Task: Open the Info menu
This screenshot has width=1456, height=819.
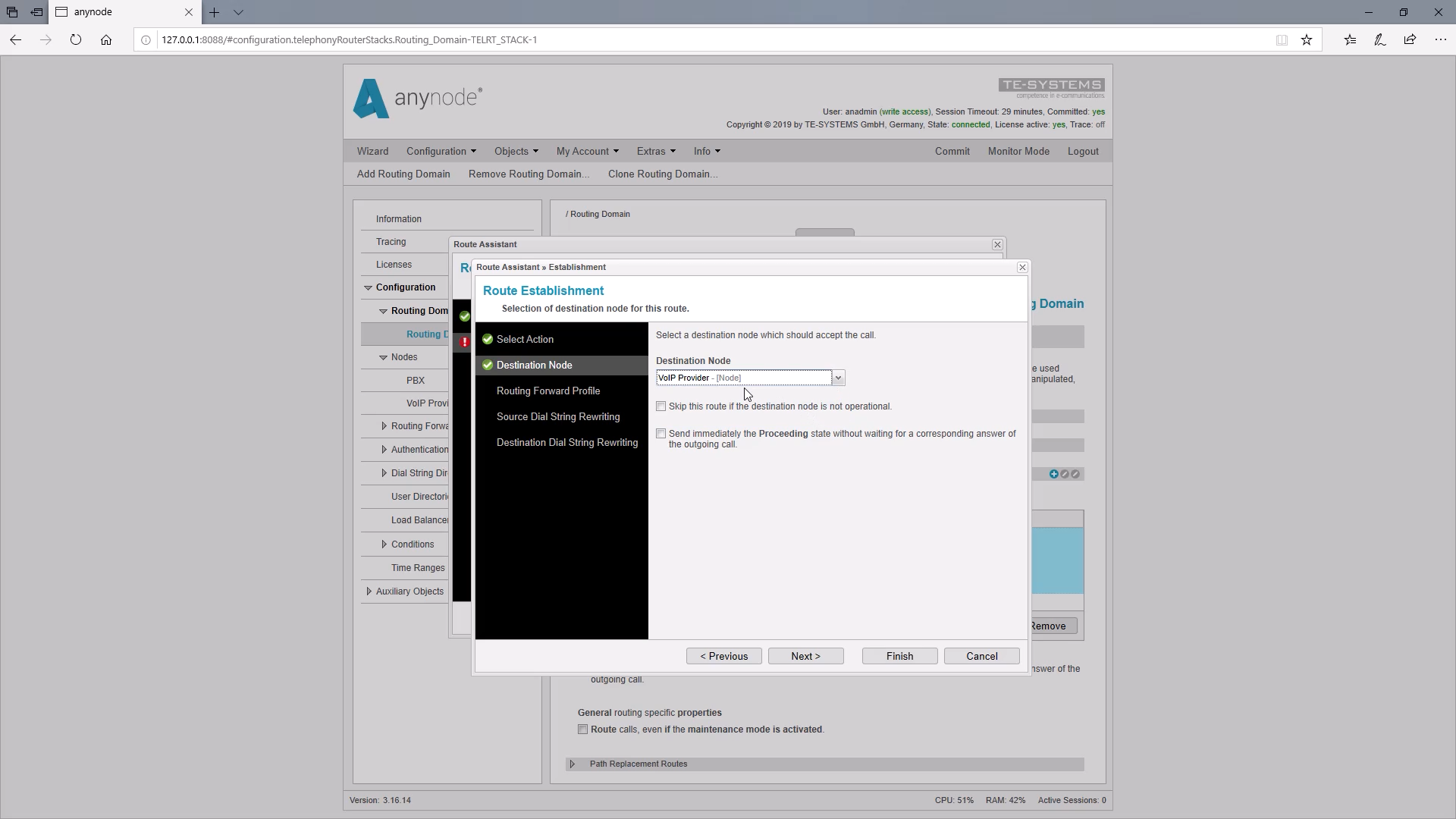Action: click(x=707, y=151)
